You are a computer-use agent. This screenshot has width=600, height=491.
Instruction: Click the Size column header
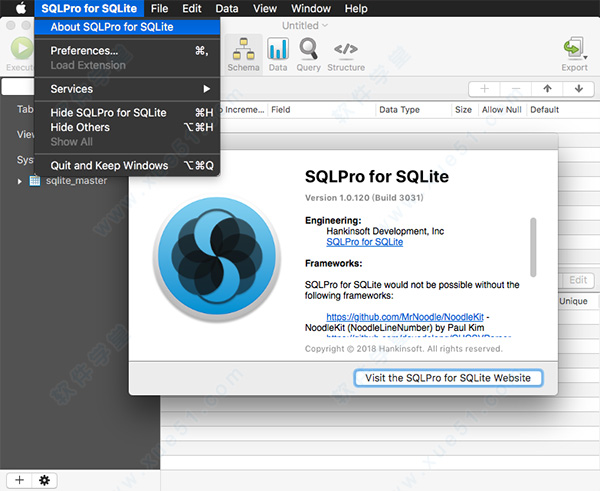pos(463,110)
